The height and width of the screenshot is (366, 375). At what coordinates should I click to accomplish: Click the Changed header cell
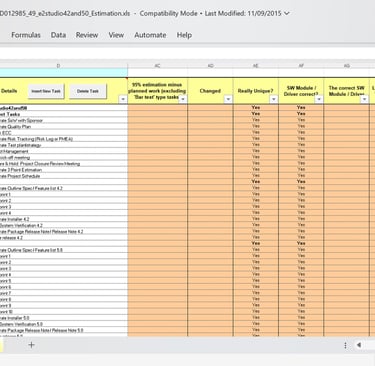[210, 91]
